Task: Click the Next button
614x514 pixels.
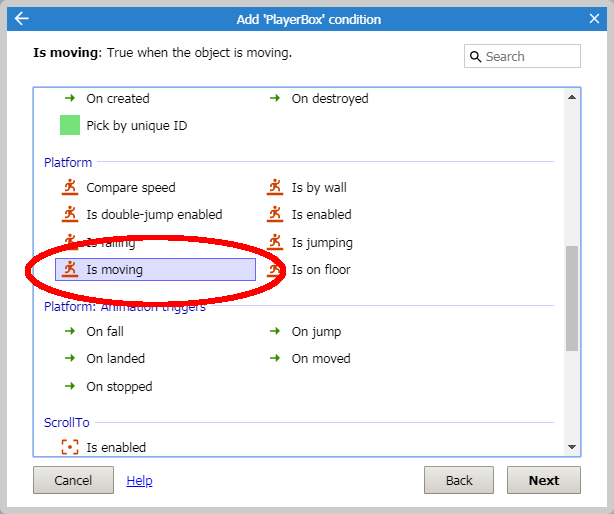Action: coord(544,480)
